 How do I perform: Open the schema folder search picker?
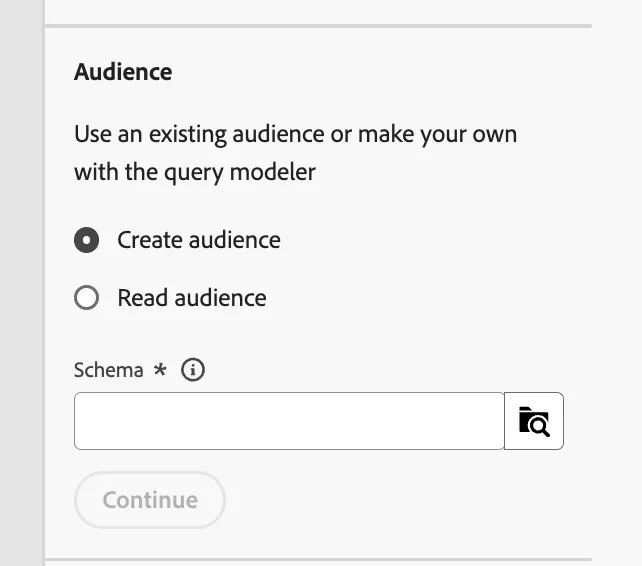(x=534, y=421)
